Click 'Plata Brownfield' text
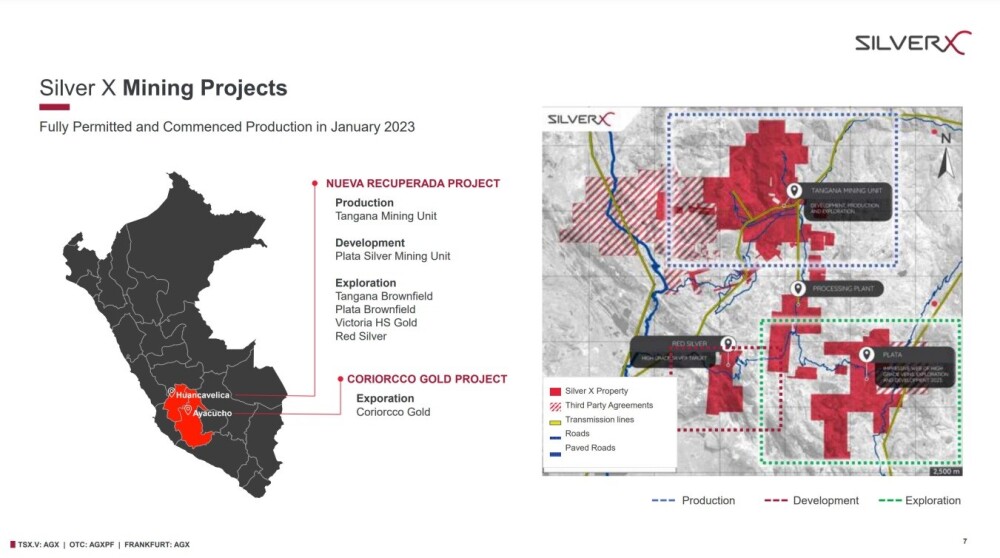Screen dimensions: 1000x558 375,310
